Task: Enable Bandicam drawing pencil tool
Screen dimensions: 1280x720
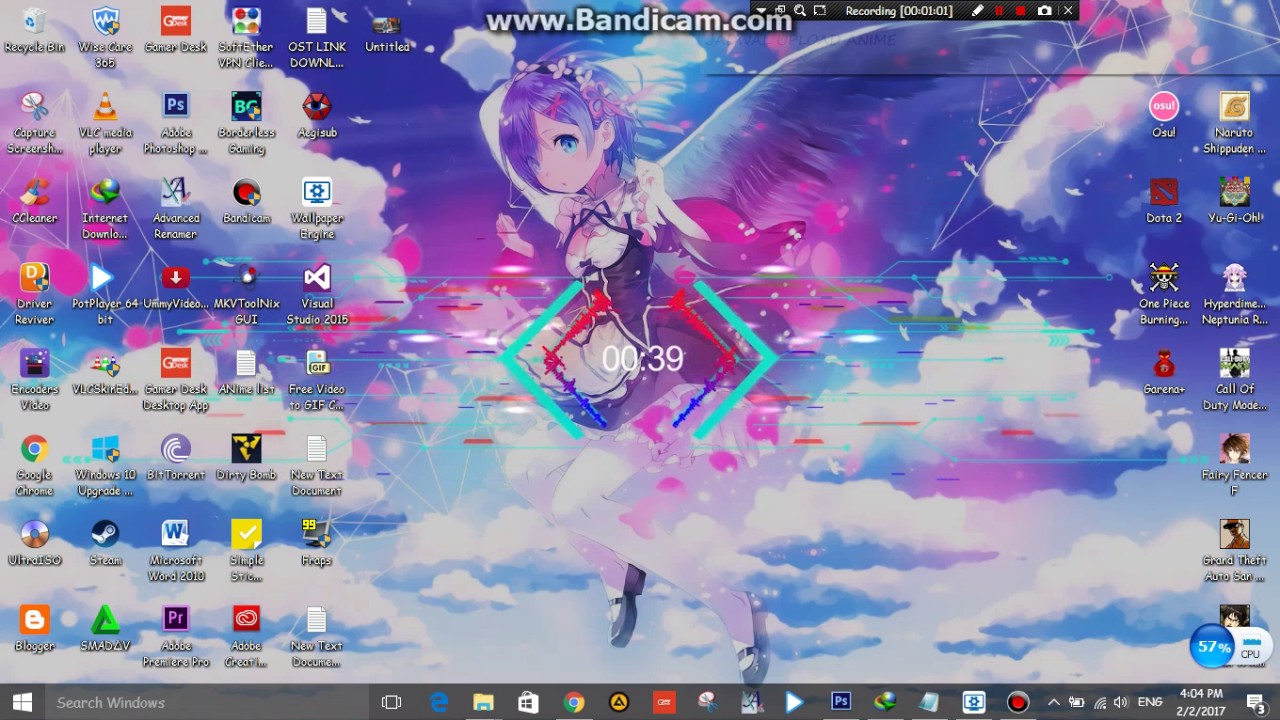Action: click(x=976, y=11)
